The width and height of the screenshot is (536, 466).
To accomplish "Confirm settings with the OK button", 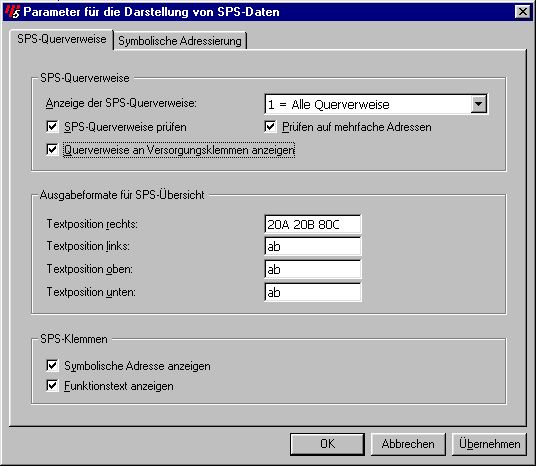I will pos(327,444).
